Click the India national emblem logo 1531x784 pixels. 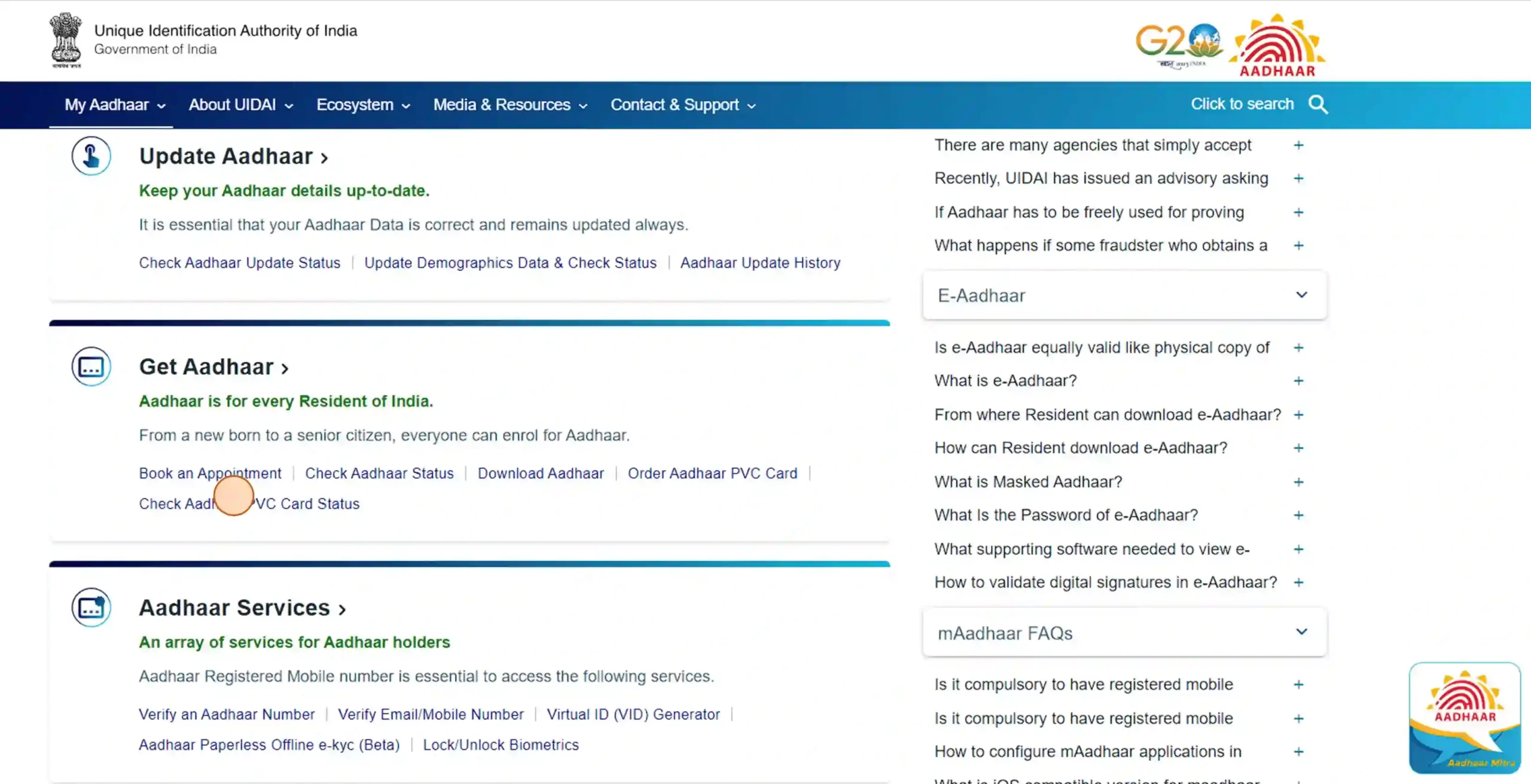[x=66, y=40]
